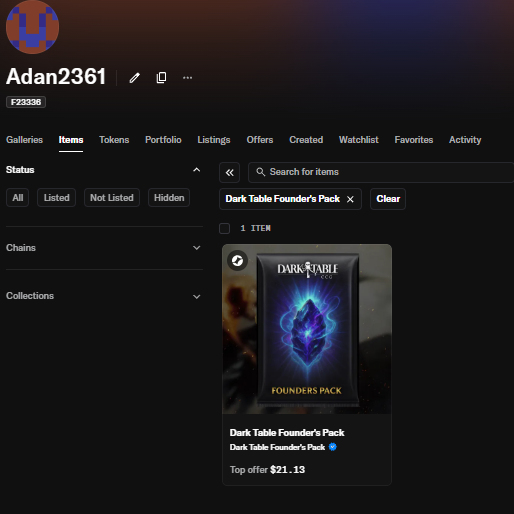Clear all active filters
Image resolution: width=514 pixels, height=514 pixels.
(388, 199)
